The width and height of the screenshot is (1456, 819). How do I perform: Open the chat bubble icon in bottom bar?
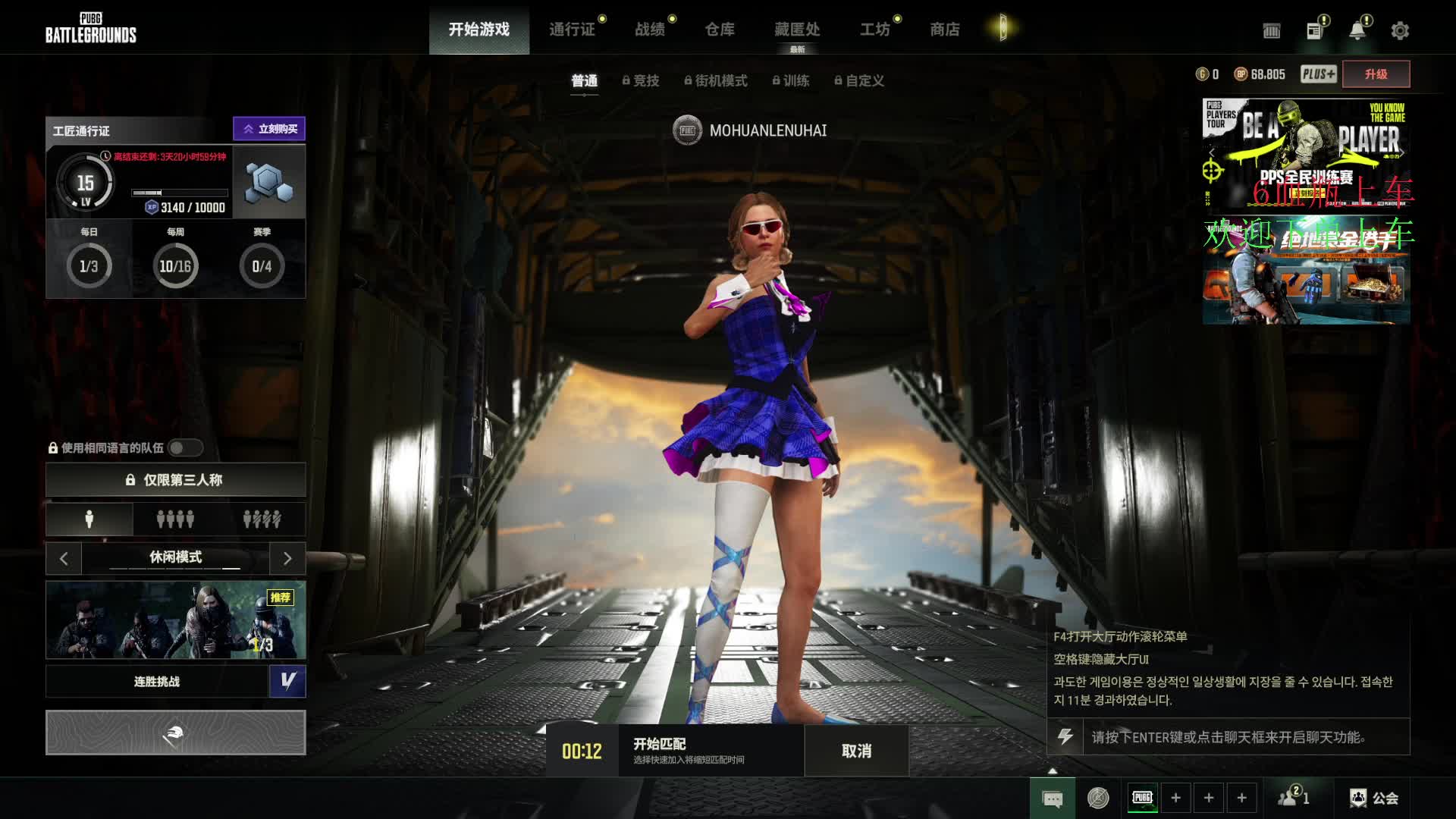pyautogui.click(x=1053, y=798)
